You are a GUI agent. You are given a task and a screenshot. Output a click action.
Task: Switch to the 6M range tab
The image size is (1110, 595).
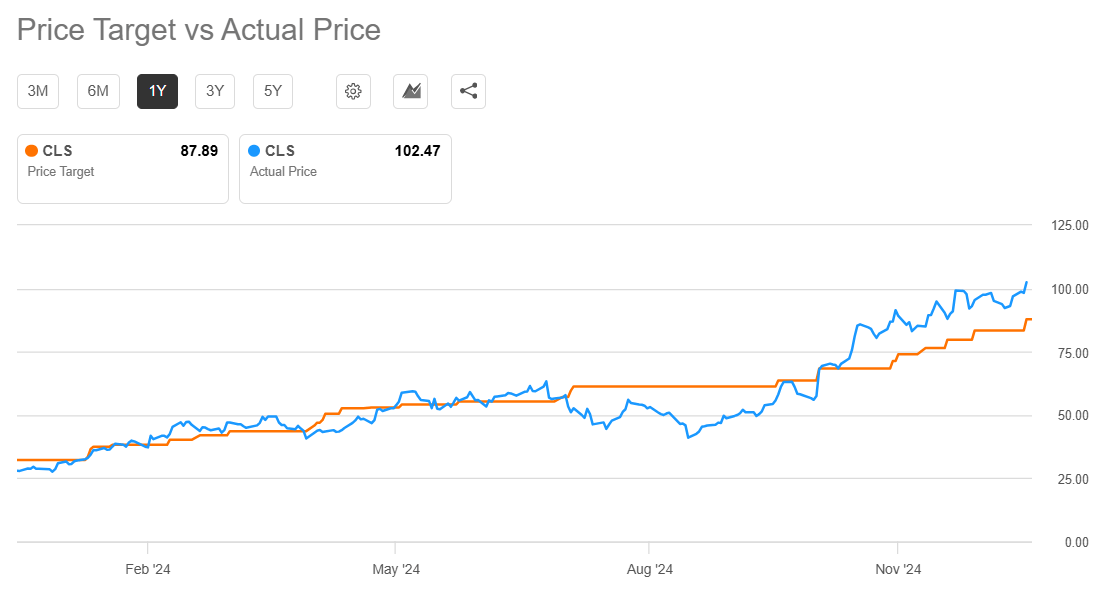coord(97,91)
